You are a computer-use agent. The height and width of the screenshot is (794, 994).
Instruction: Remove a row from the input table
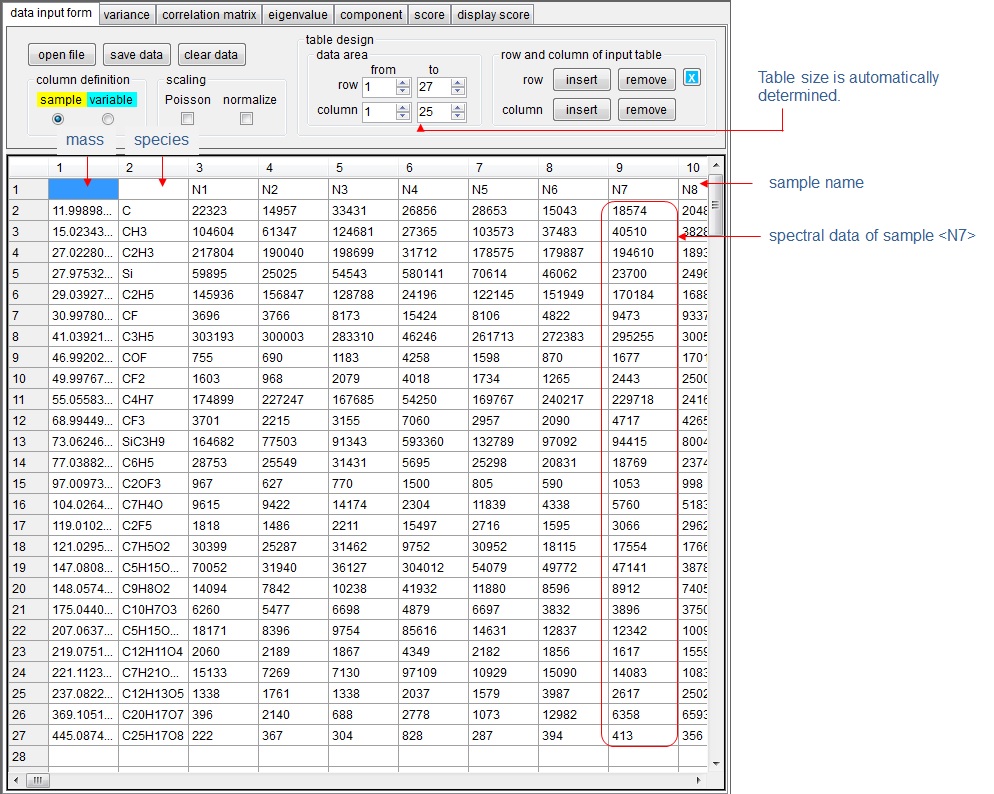coord(646,79)
